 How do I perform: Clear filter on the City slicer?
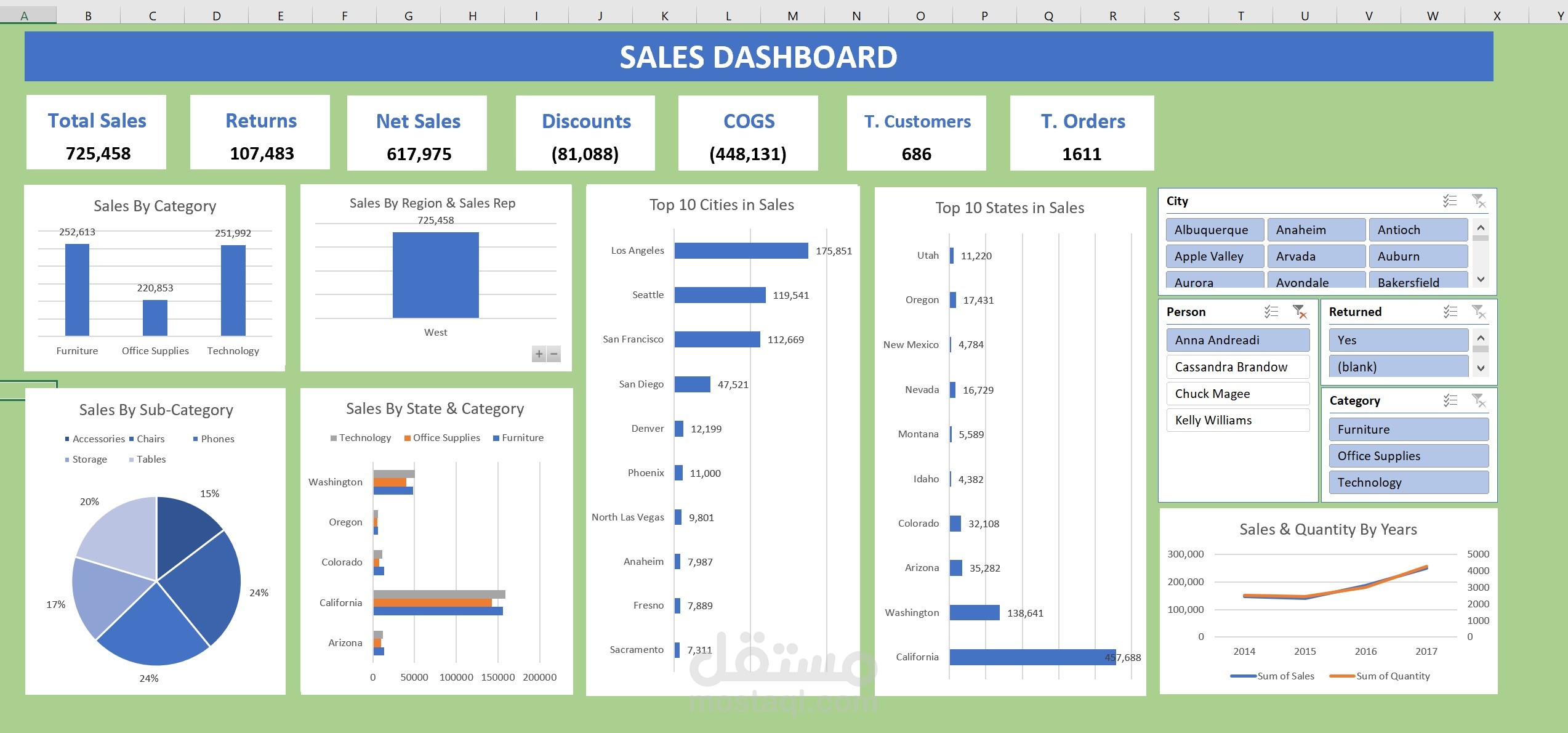click(x=1478, y=201)
